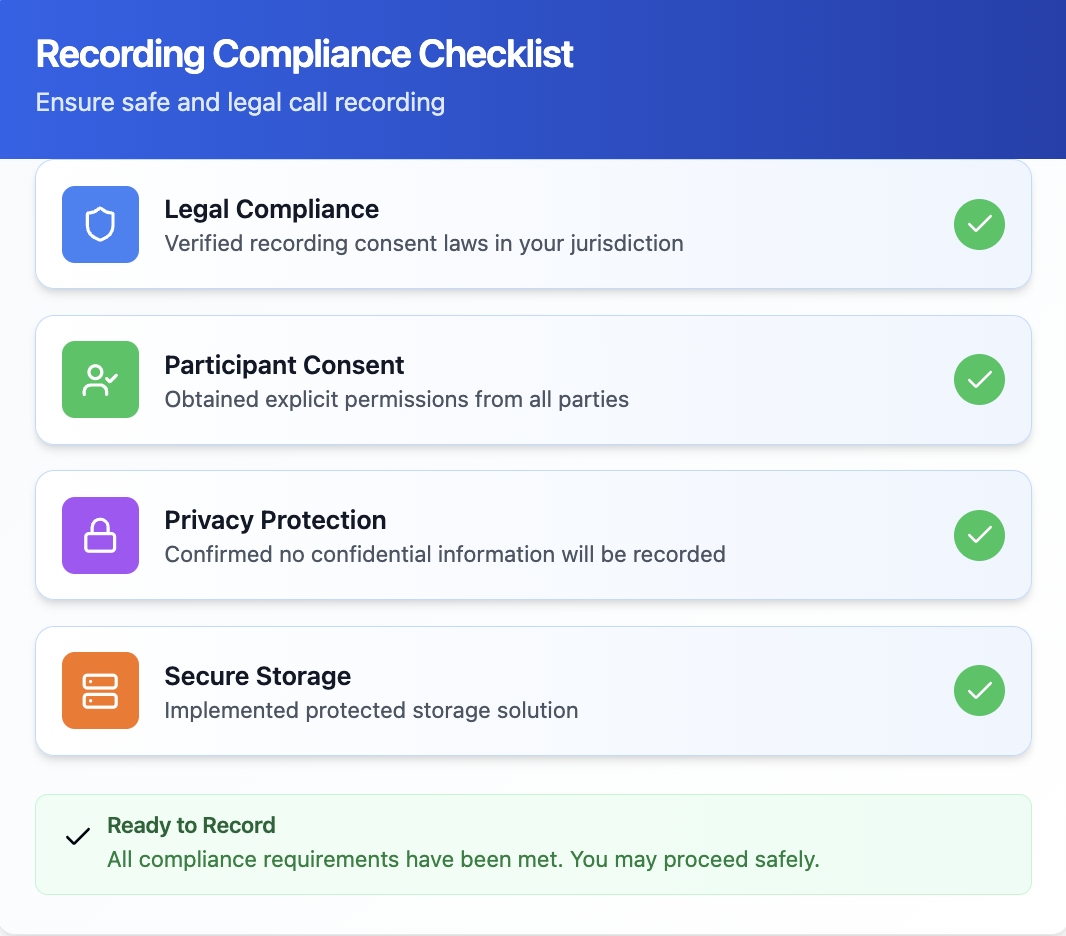Click the Recording Compliance Checklist title
This screenshot has height=936, width=1066.
[304, 54]
